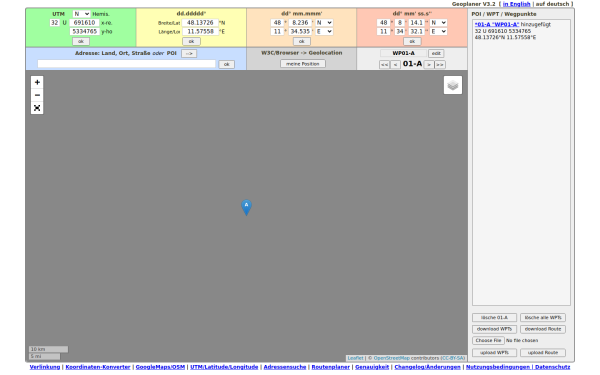This screenshot has height=375, width=600.
Task: Focus latitude seconds field 14.1
Action: (x=416, y=23)
